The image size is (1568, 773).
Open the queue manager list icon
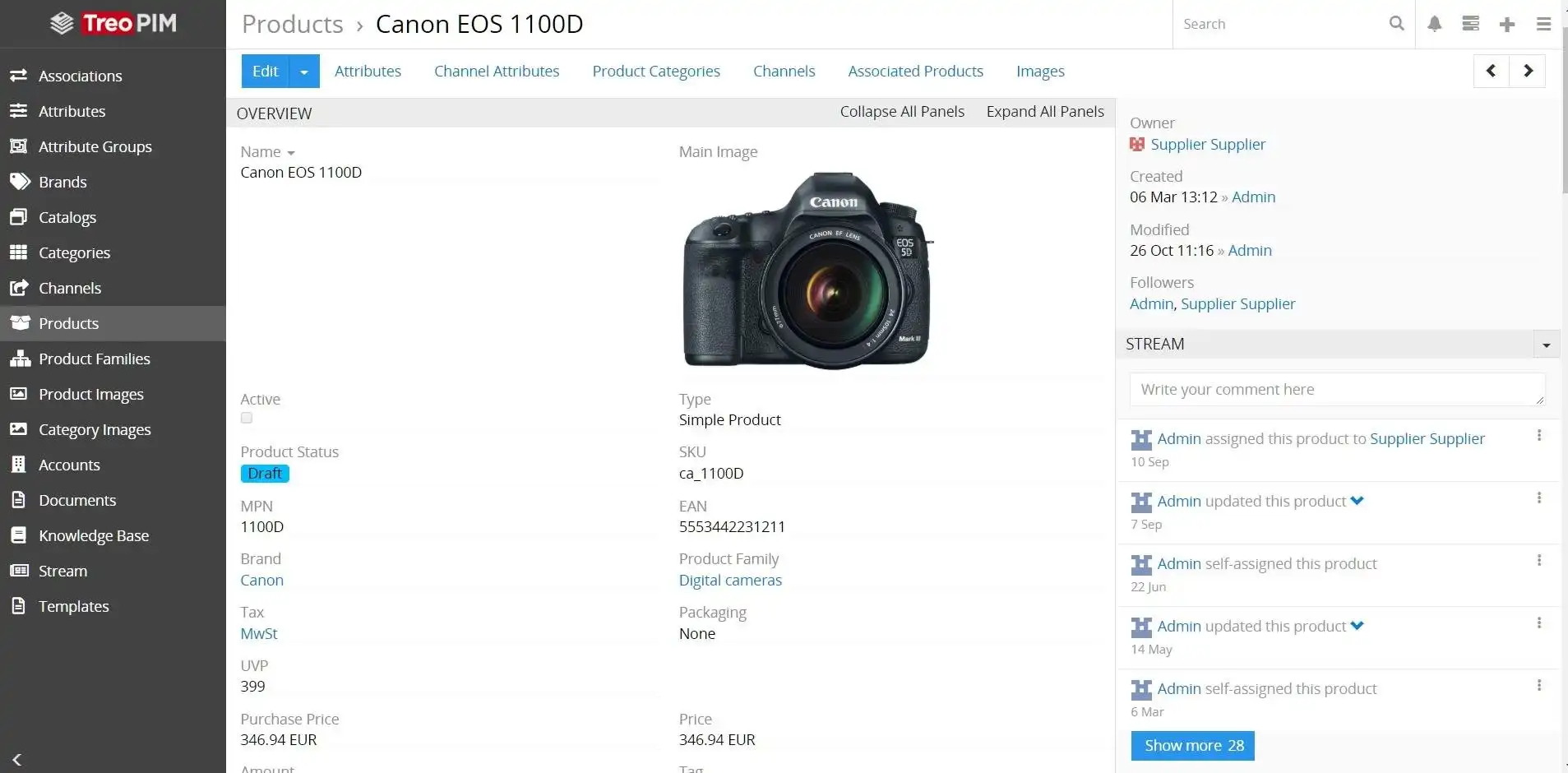tap(1471, 24)
